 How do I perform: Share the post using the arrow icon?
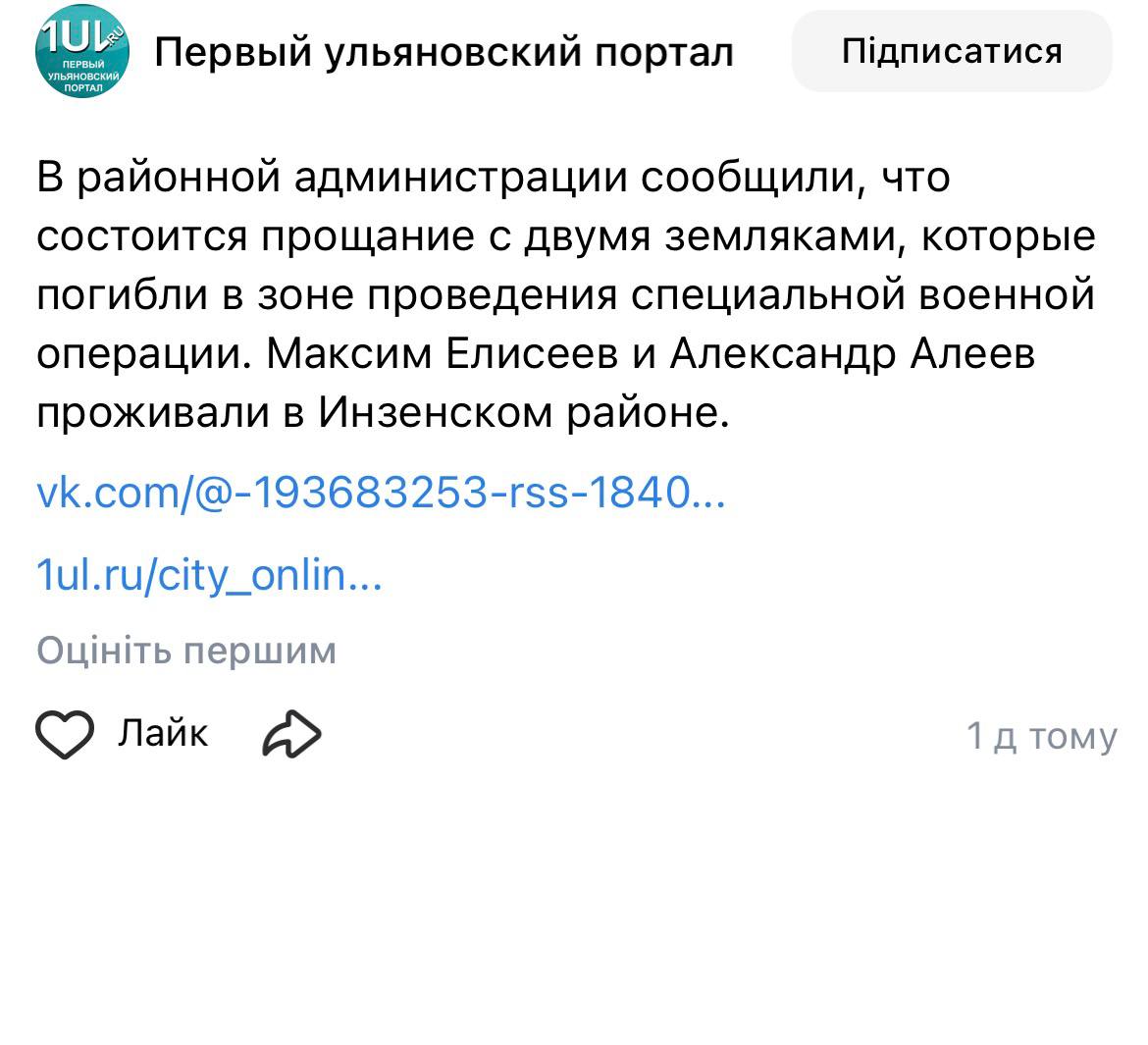click(291, 734)
